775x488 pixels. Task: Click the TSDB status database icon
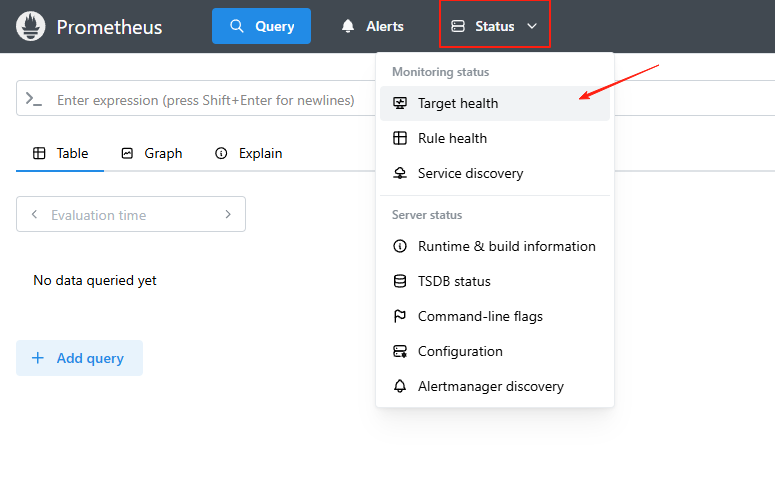pos(400,281)
